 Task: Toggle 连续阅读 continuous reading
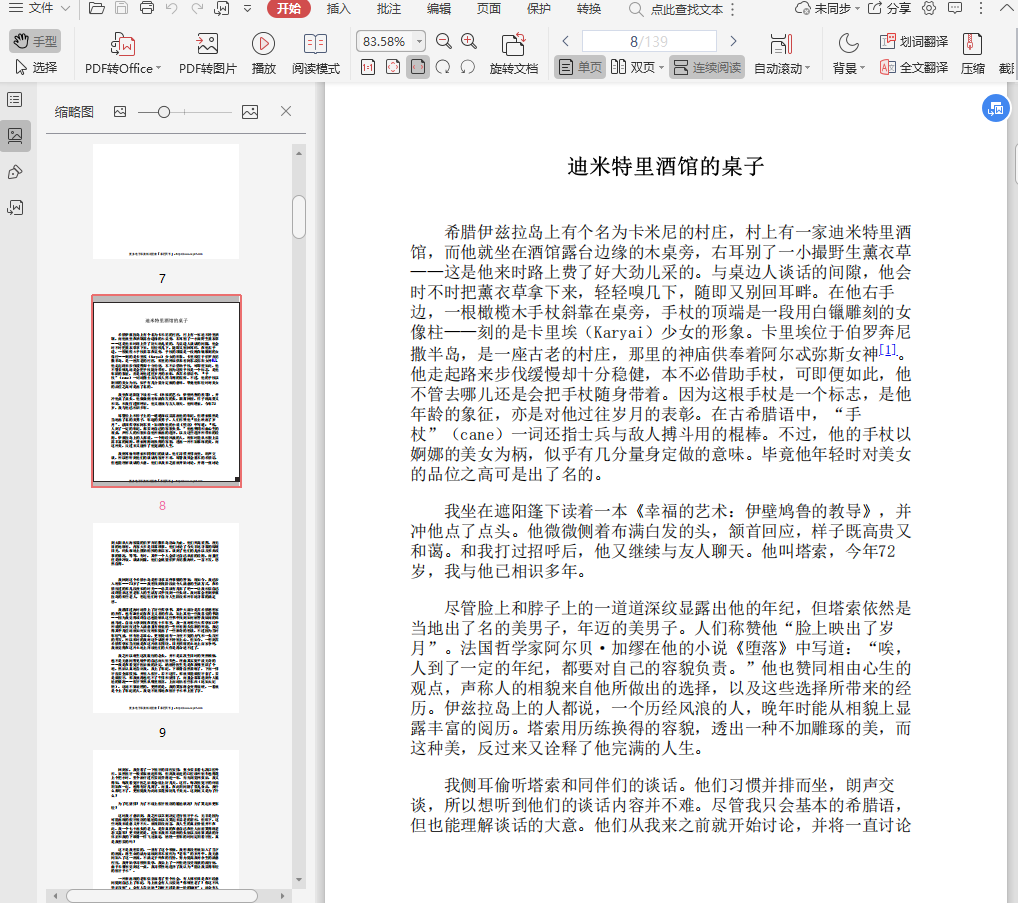coord(707,67)
